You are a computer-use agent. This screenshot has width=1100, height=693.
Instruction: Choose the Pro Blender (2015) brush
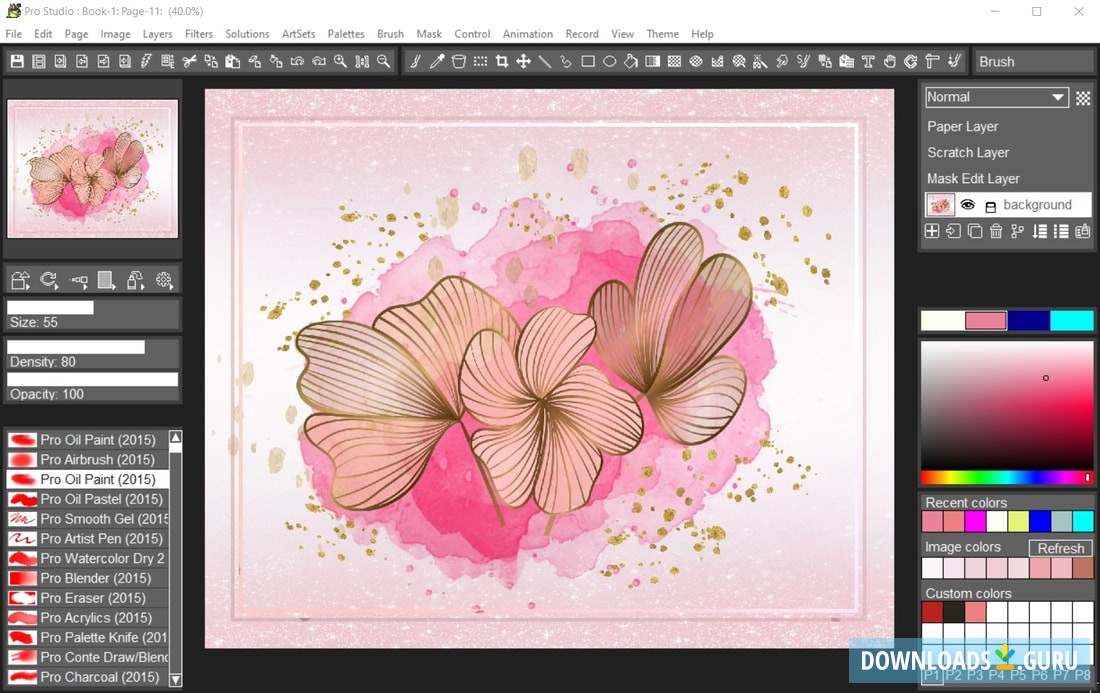[88, 578]
